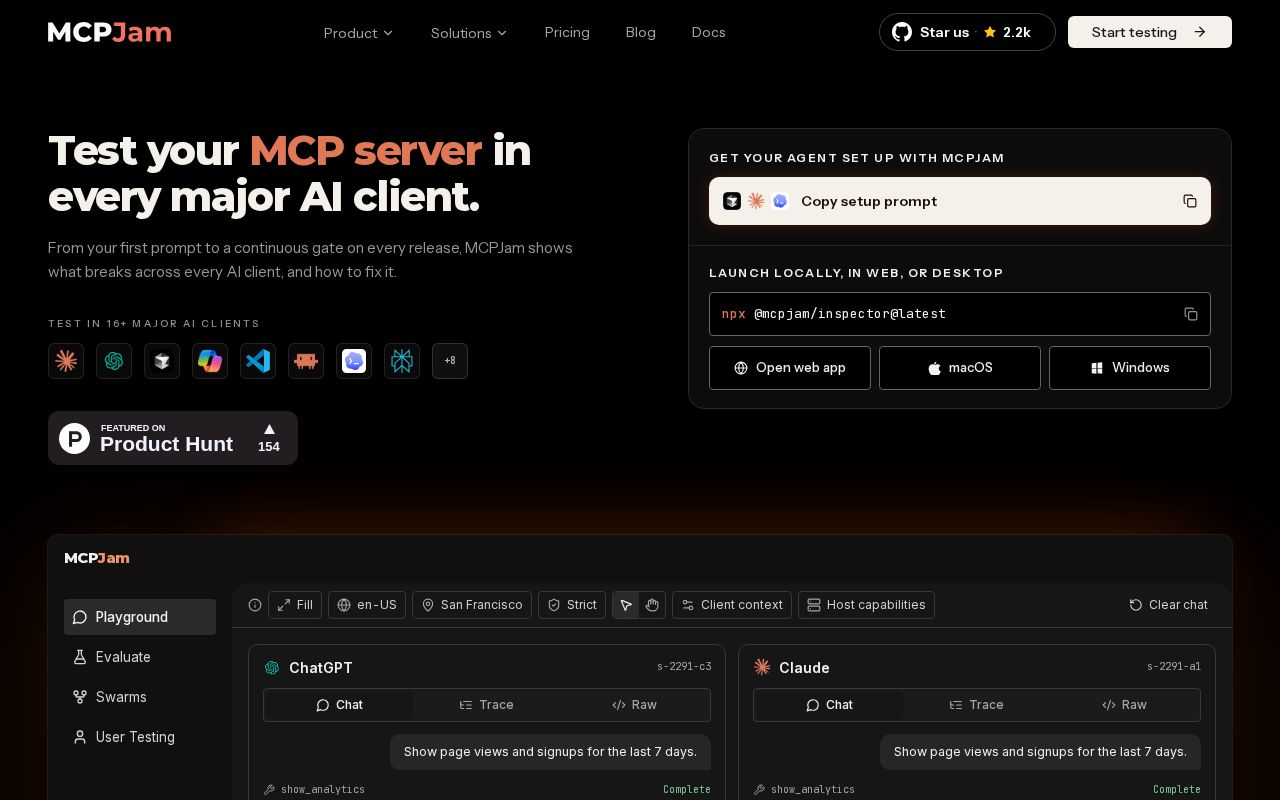Screen dimensions: 1280x800
Task: Click the Start testing button
Action: pos(1150,32)
